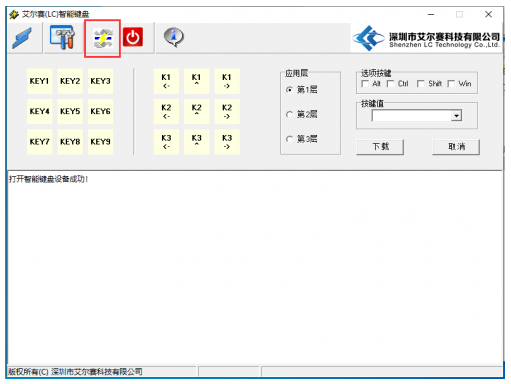Image resolution: width=511 pixels, height=384 pixels.
Task: Select the K1 left-arrow knob tile
Action: point(166,81)
